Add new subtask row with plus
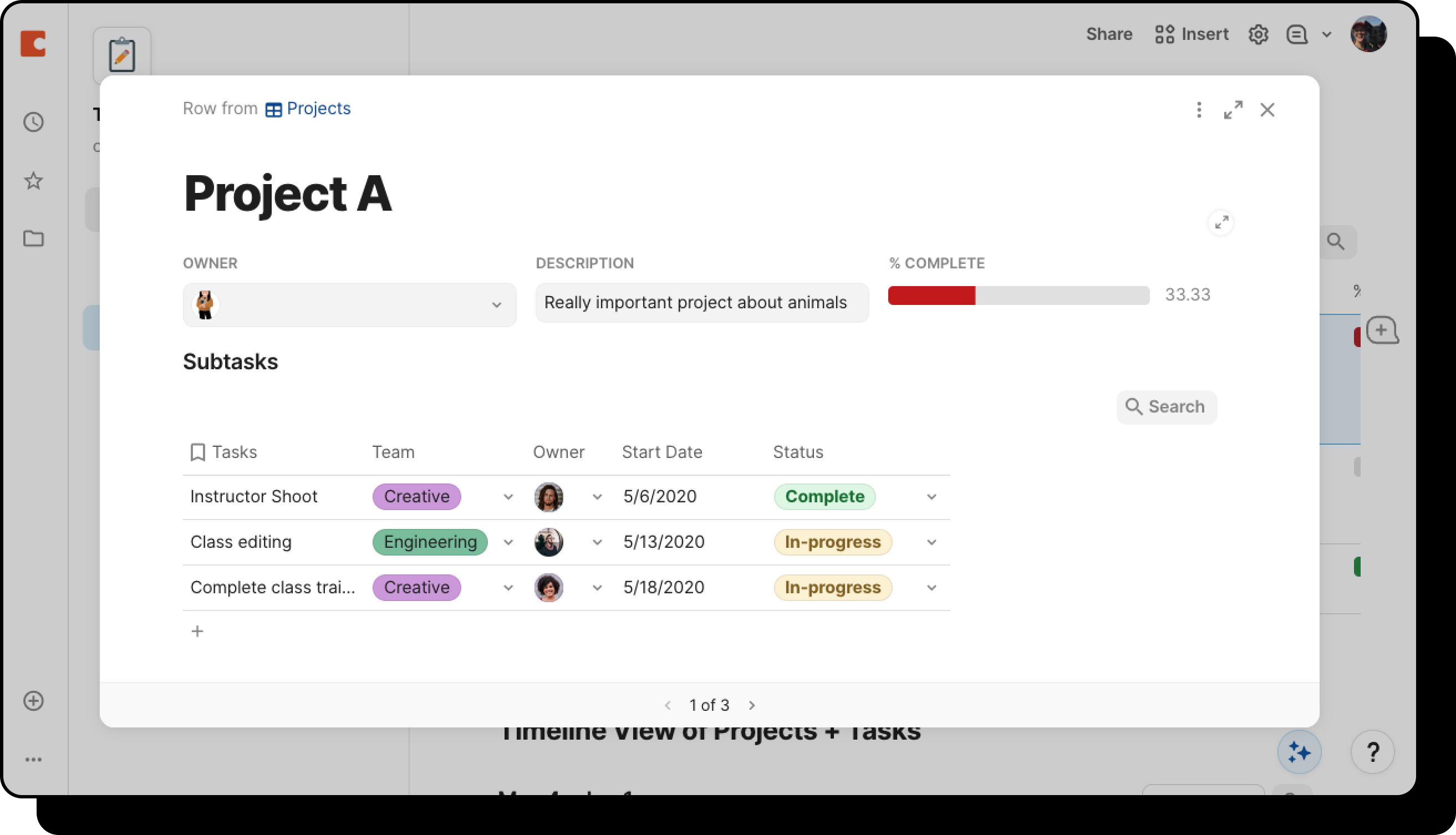1456x835 pixels. click(197, 632)
